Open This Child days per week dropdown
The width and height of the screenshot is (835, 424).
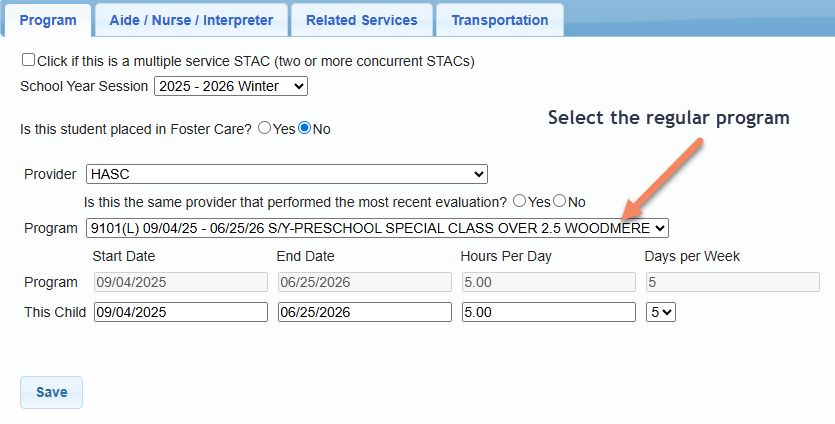pos(661,312)
